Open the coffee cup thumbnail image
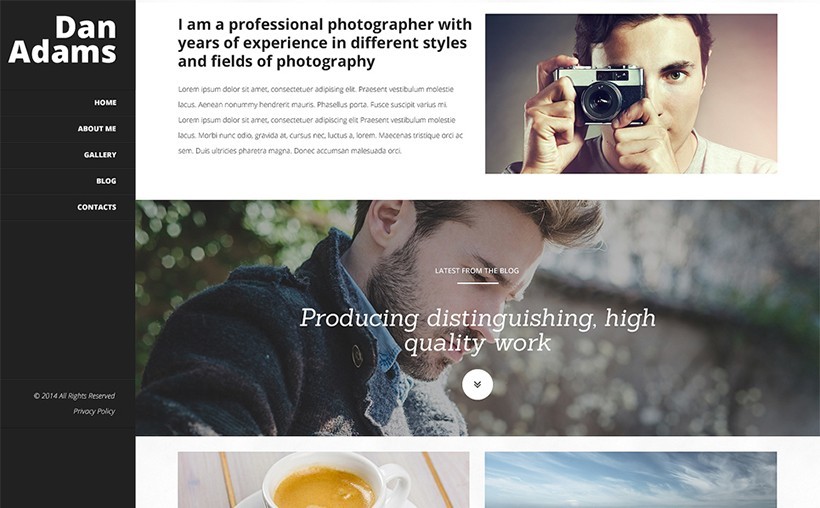Screen dimensions: 820x508 pos(323,480)
